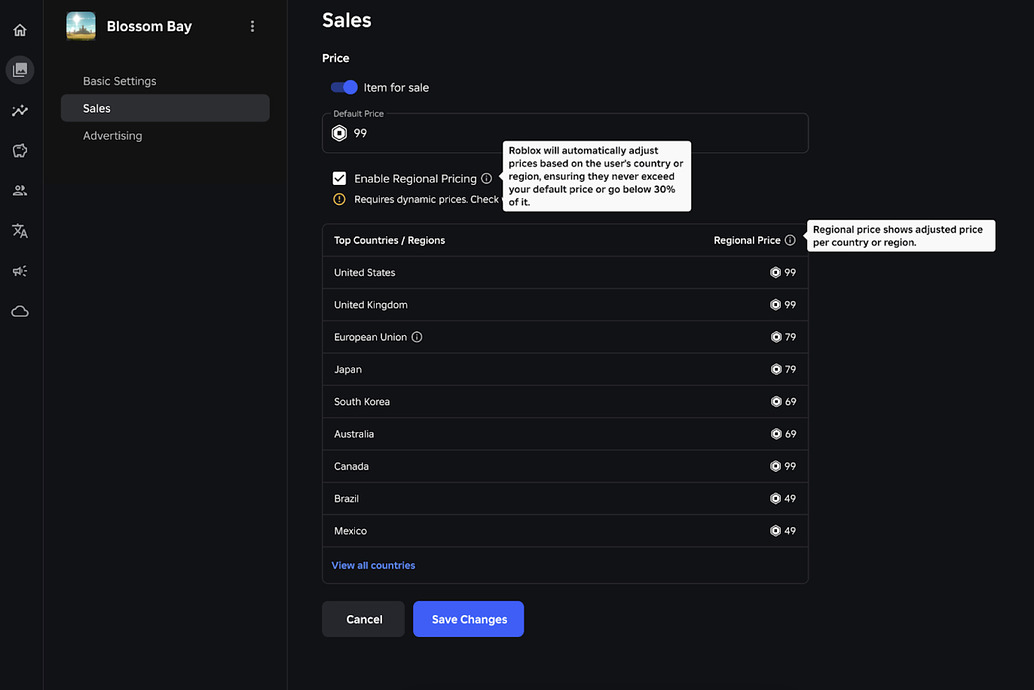Open Cloud via the cloud icon

pos(19,311)
